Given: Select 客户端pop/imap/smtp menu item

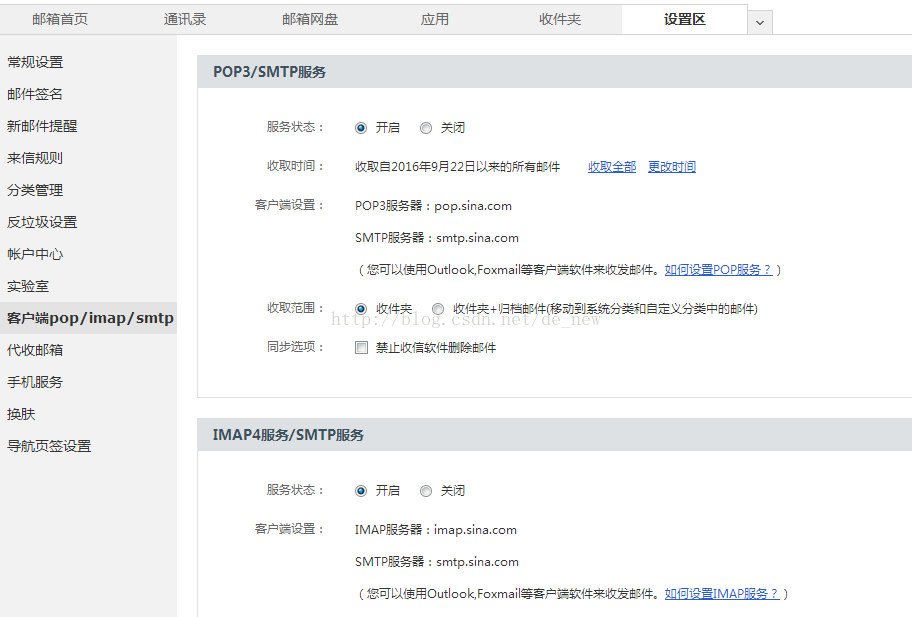Looking at the screenshot, I should [88, 318].
